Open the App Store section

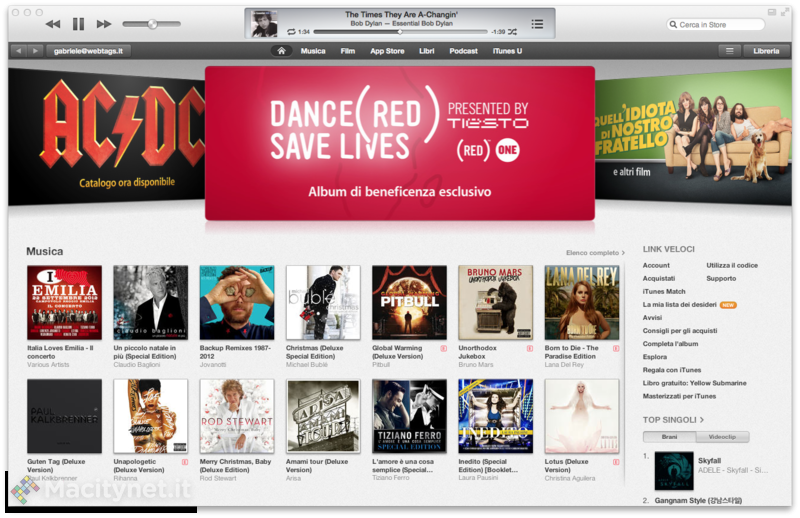pyautogui.click(x=387, y=51)
